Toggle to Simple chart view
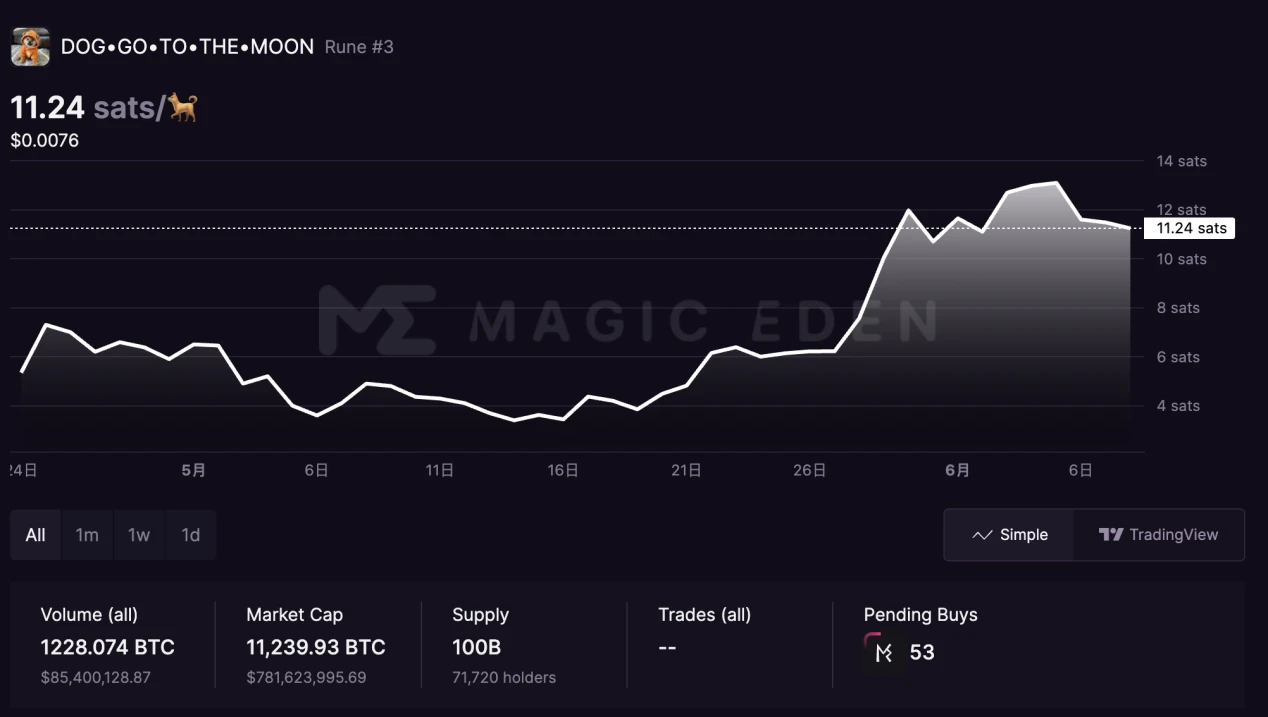Image resolution: width=1268 pixels, height=717 pixels. pyautogui.click(x=1010, y=535)
